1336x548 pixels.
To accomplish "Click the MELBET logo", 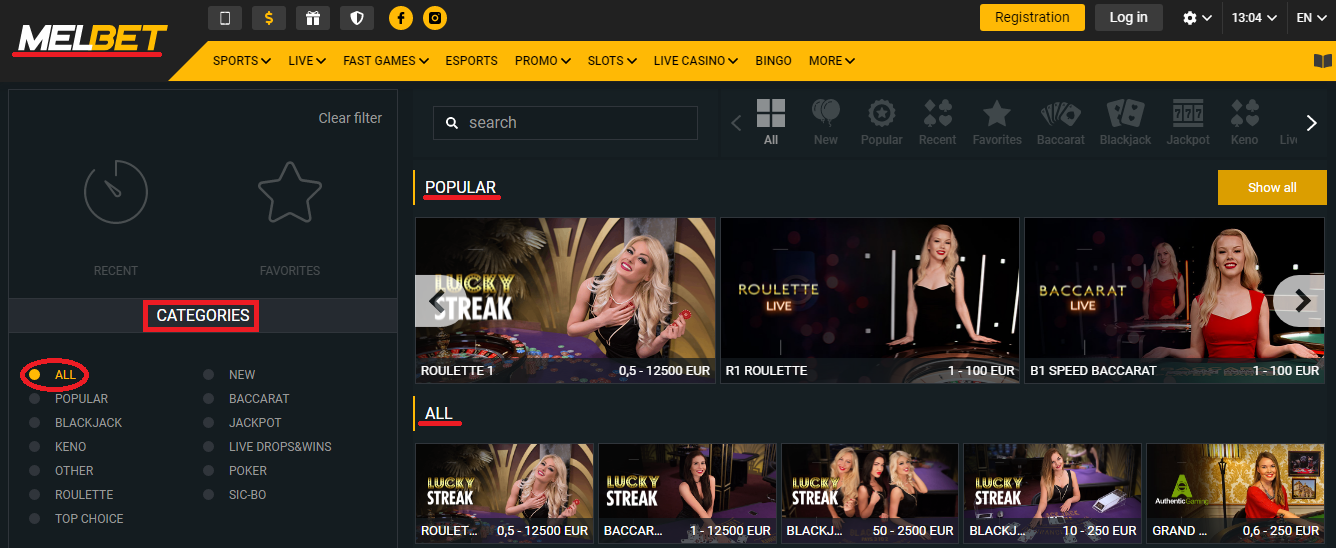I will point(91,40).
